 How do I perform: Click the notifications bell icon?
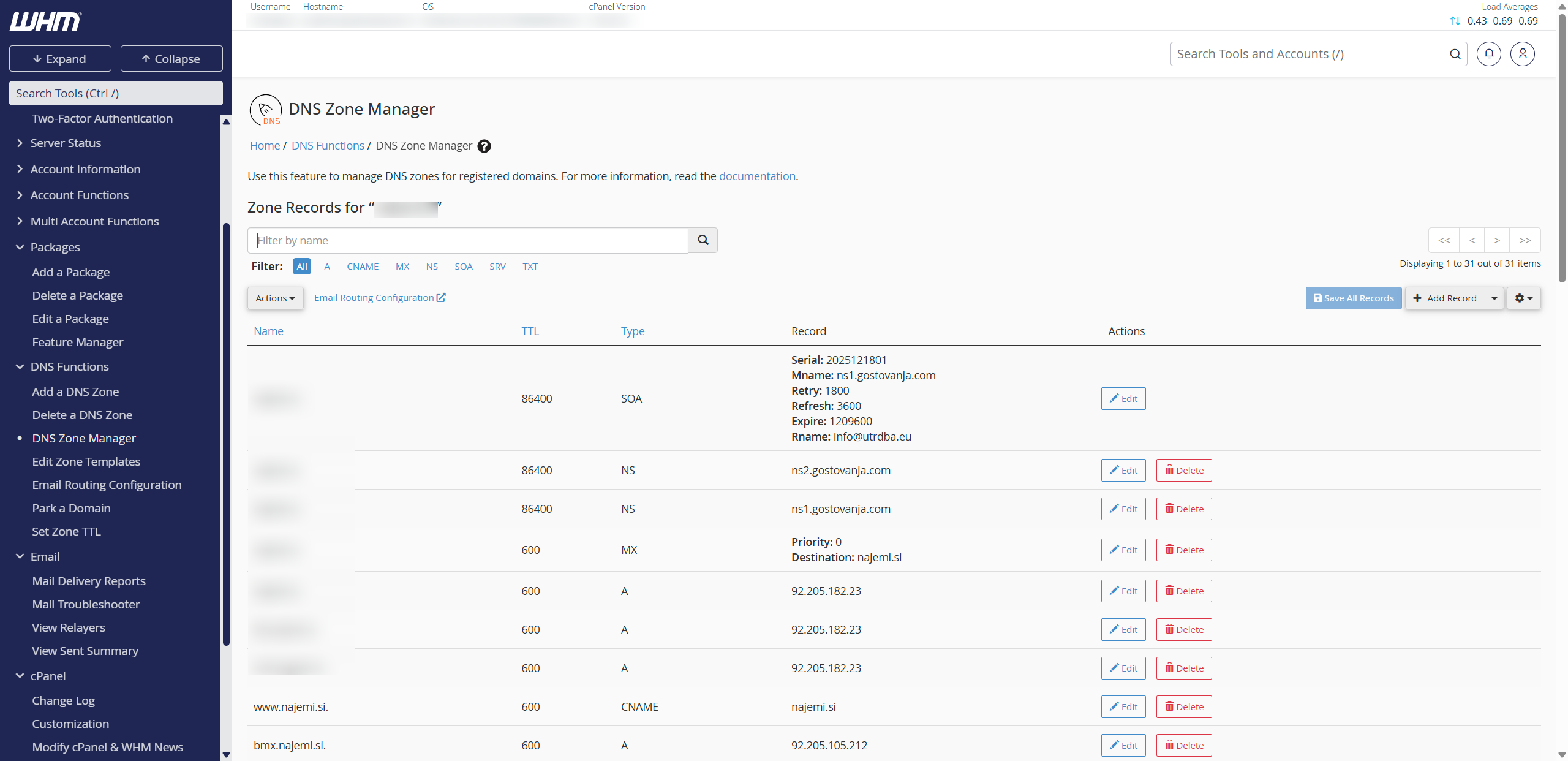click(1488, 54)
